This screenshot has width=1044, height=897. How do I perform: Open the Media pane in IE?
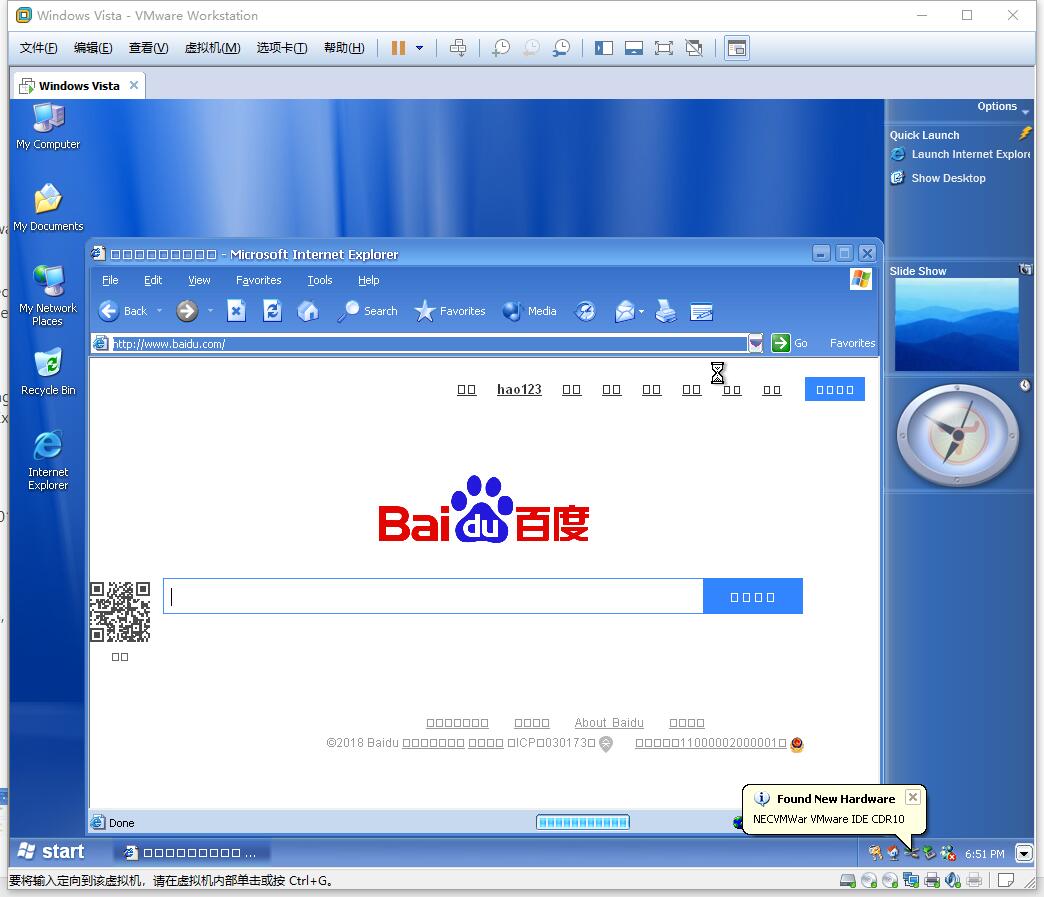tap(529, 311)
